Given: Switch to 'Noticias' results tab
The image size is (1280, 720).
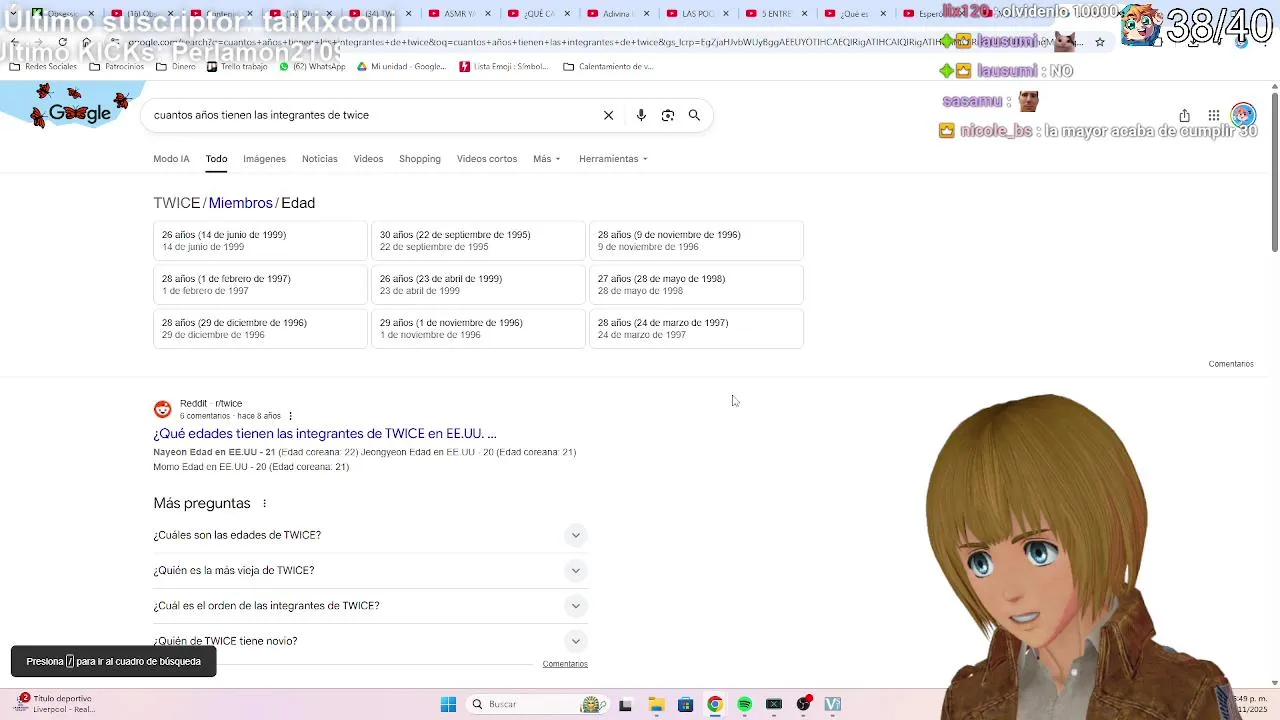Looking at the screenshot, I should click(320, 159).
